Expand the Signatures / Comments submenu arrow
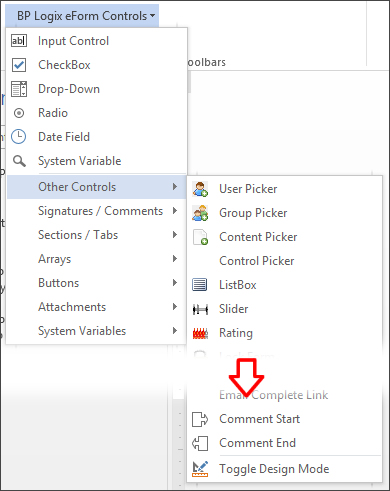Viewport: 390px width, 491px height. tap(175, 211)
